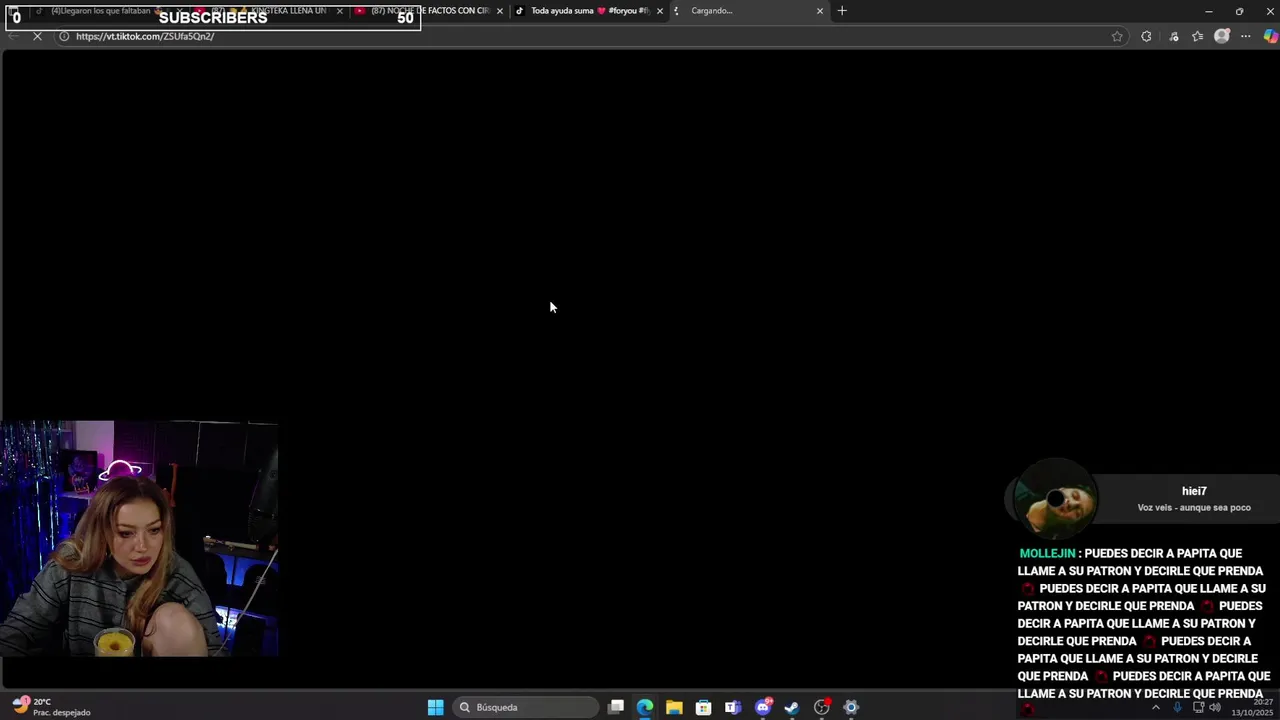Open the volume tray control
The image size is (1280, 720).
pyautogui.click(x=1216, y=707)
